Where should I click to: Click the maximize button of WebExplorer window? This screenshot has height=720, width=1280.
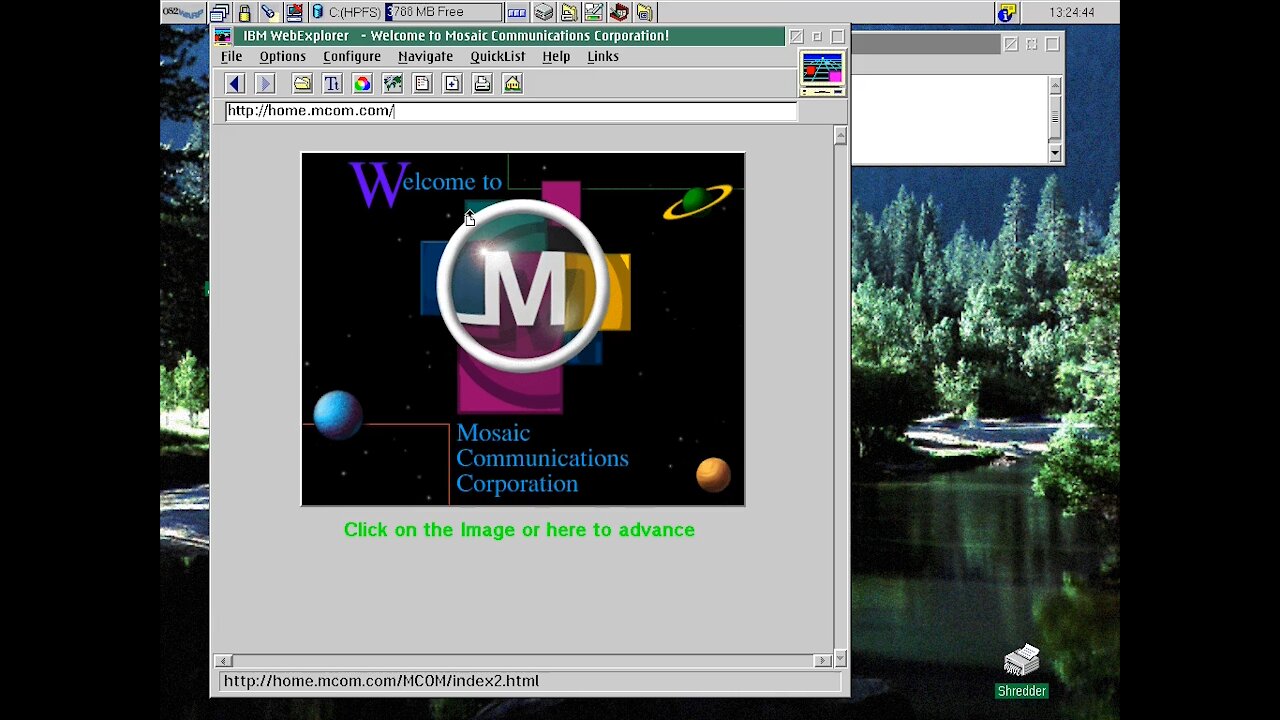pos(838,36)
